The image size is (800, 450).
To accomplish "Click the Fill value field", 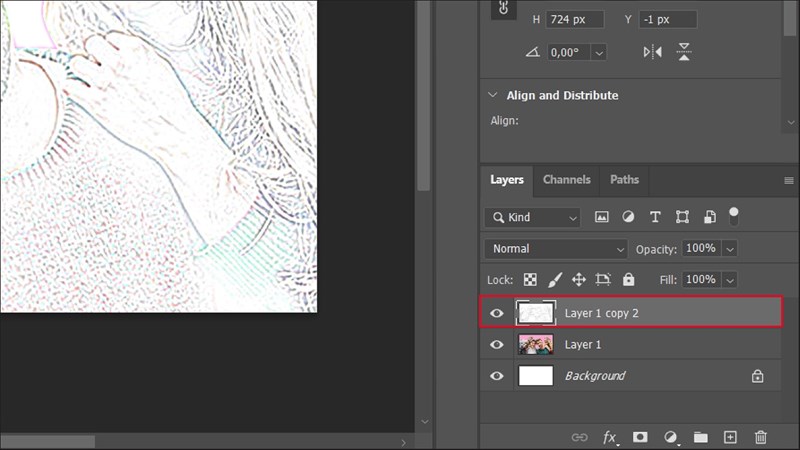I will pyautogui.click(x=702, y=280).
